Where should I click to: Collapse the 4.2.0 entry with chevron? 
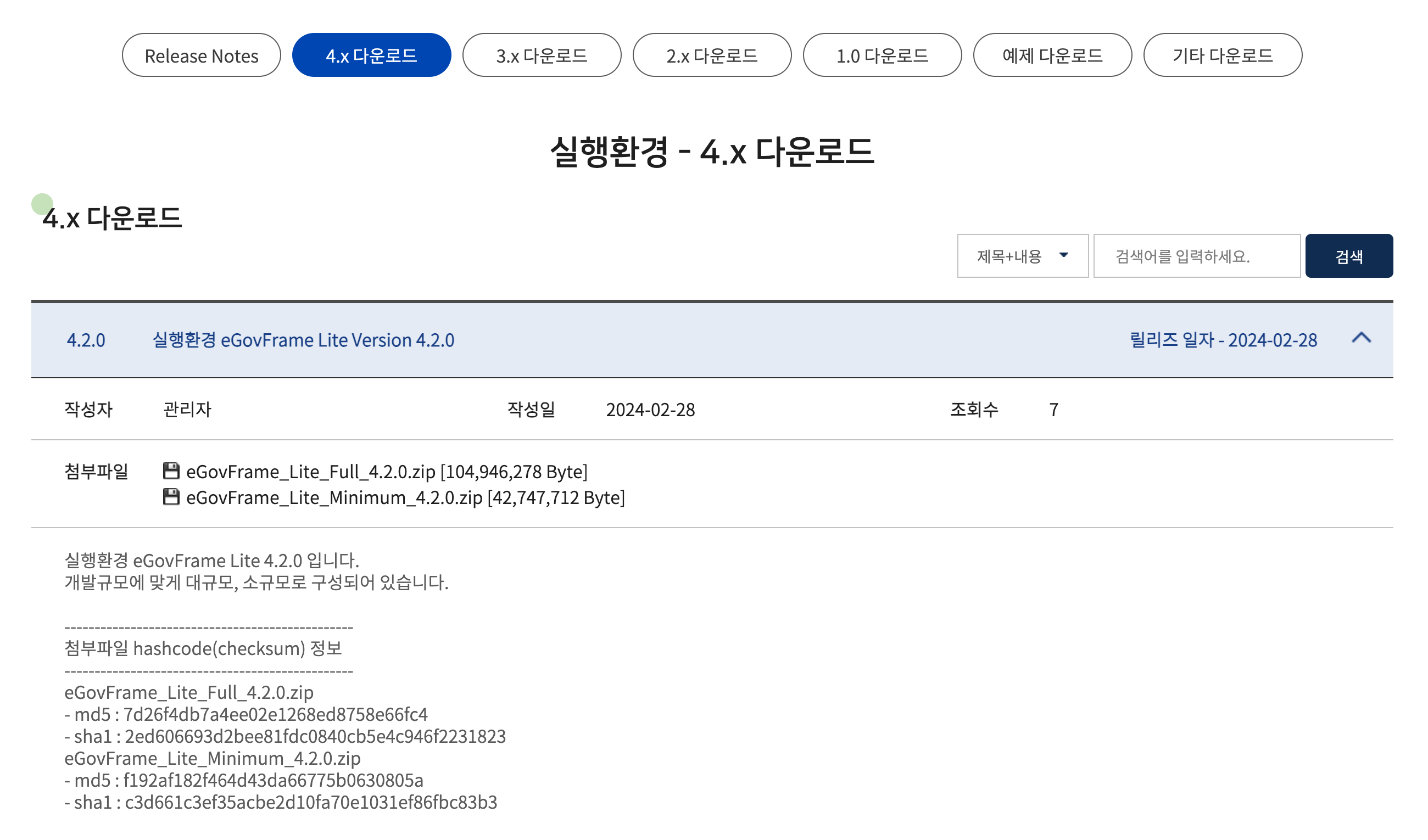pyautogui.click(x=1360, y=338)
